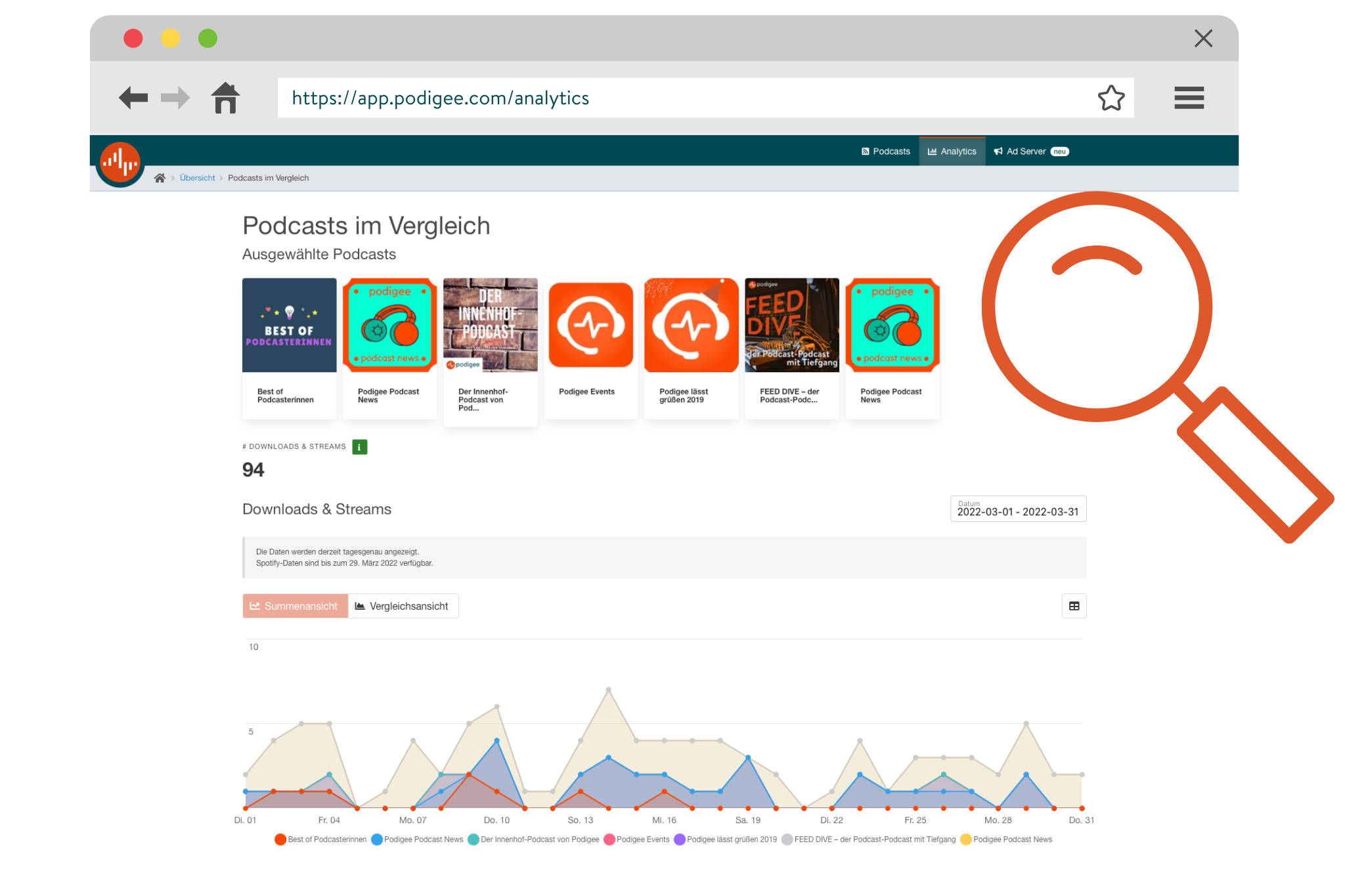This screenshot has width=1345, height=896.
Task: Toggle Best of Podcasterinnen podcast selection
Action: [287, 326]
